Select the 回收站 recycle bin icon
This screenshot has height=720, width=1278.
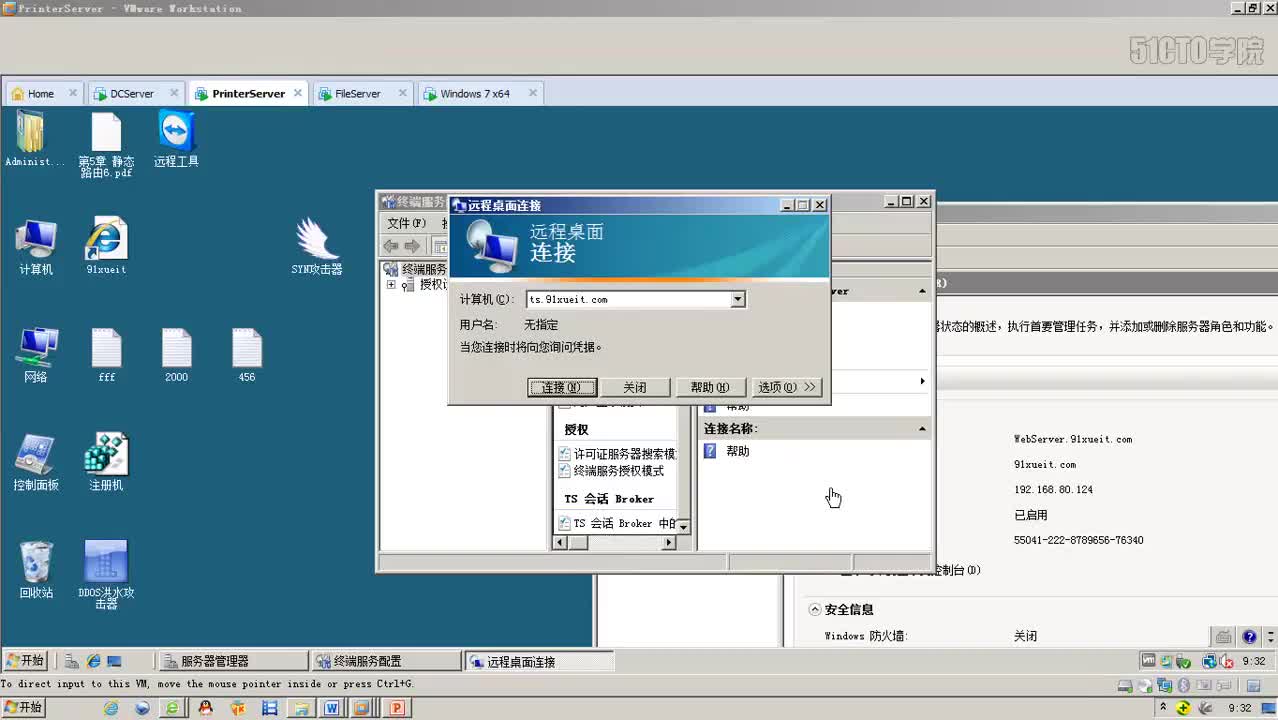(x=36, y=570)
